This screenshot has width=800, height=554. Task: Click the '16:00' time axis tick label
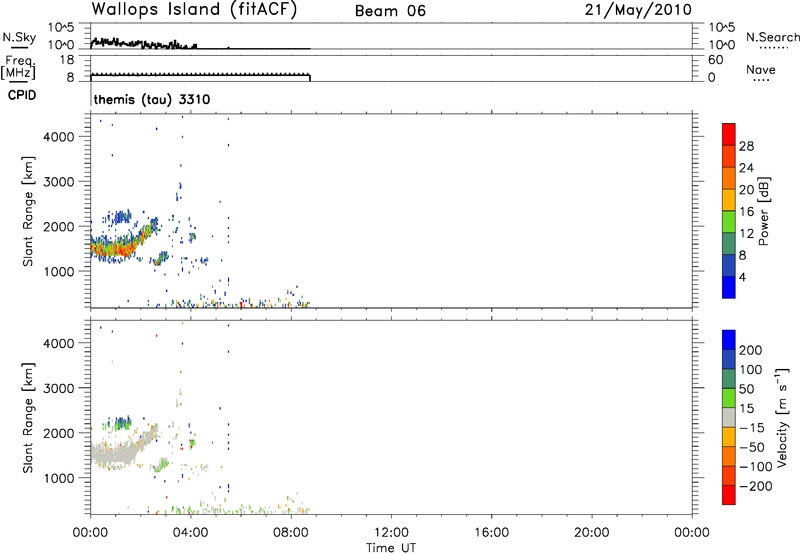point(491,533)
